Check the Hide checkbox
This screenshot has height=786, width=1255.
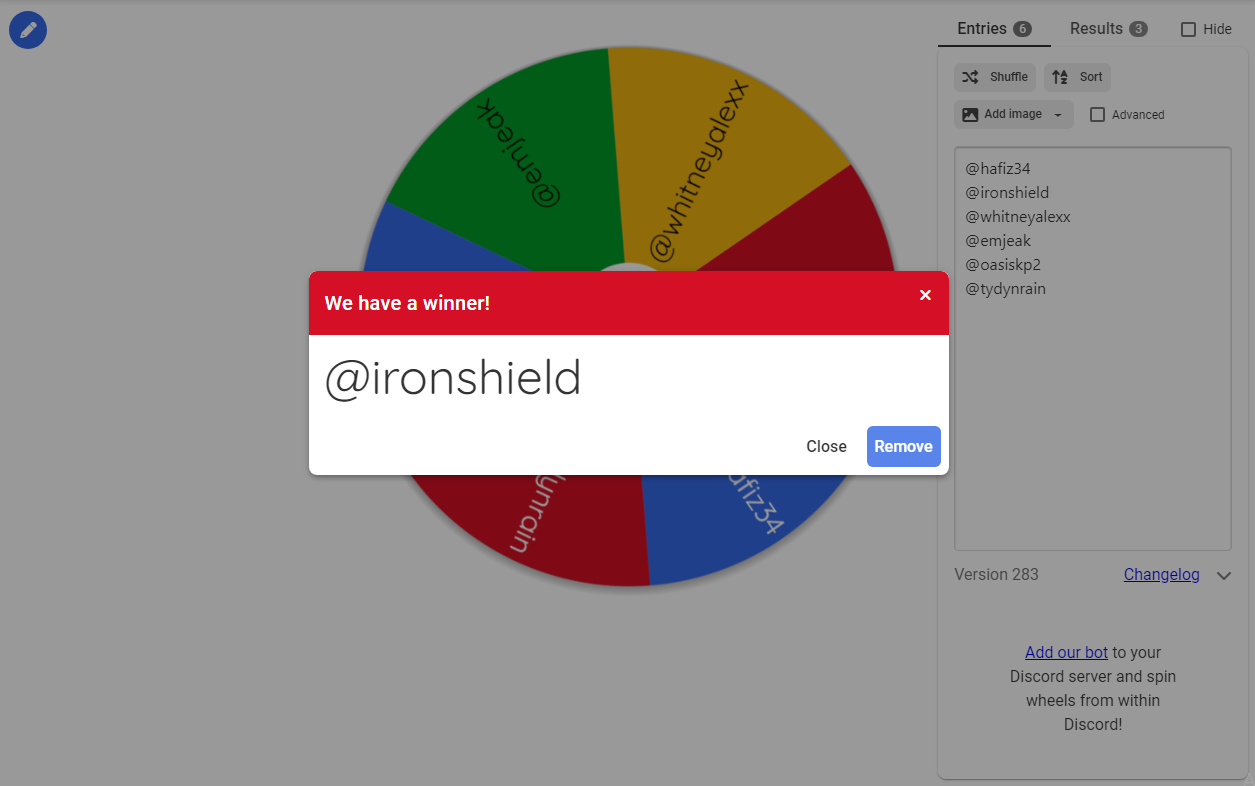[x=1188, y=30]
